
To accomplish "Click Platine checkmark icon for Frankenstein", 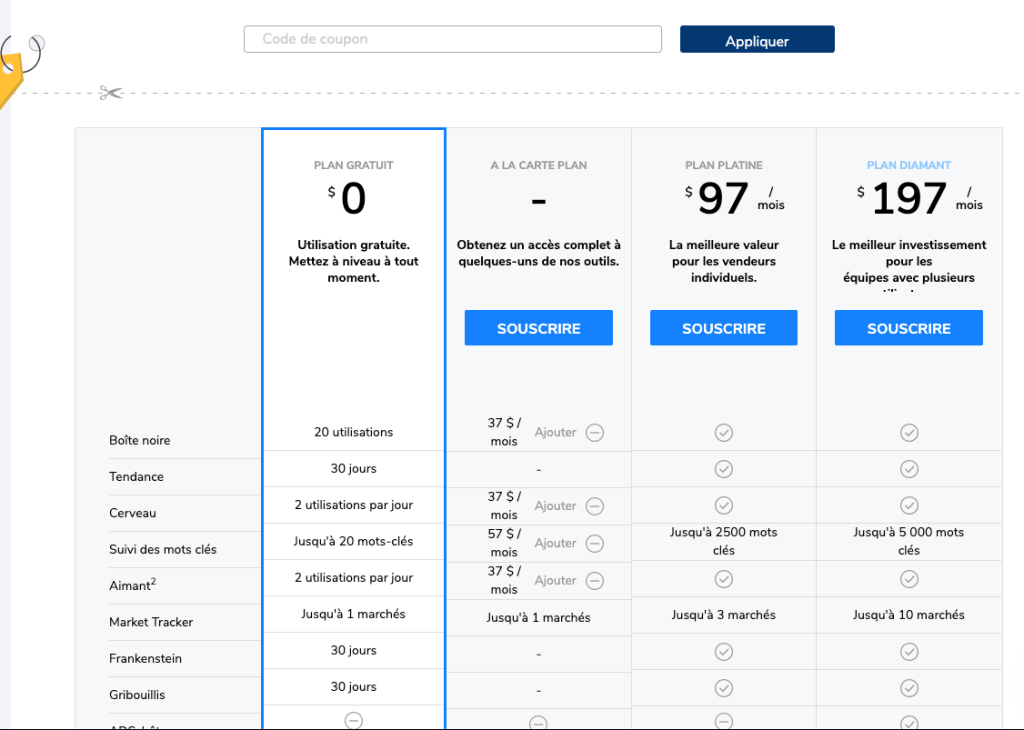I will pos(724,652).
